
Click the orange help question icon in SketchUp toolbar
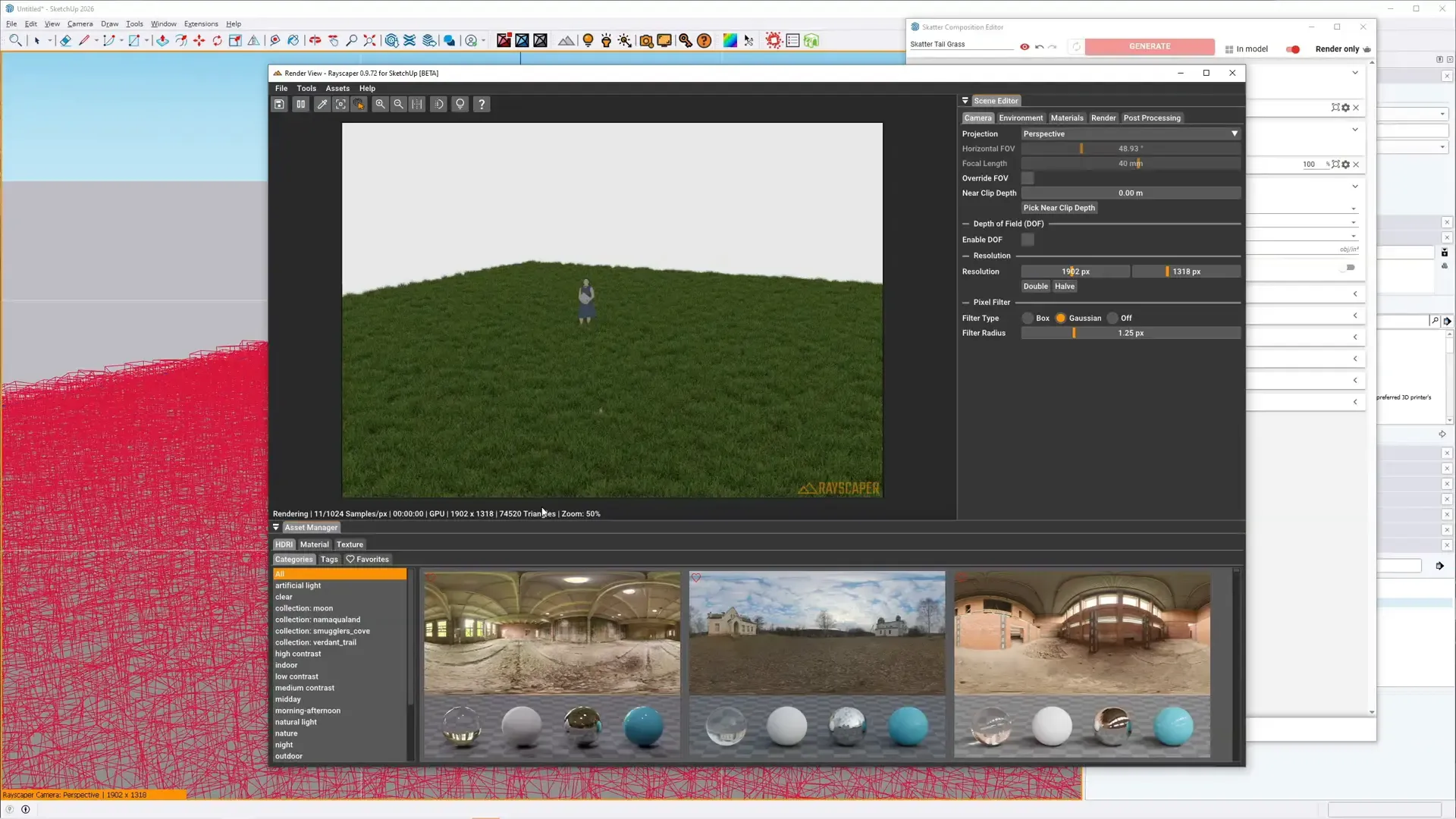704,40
